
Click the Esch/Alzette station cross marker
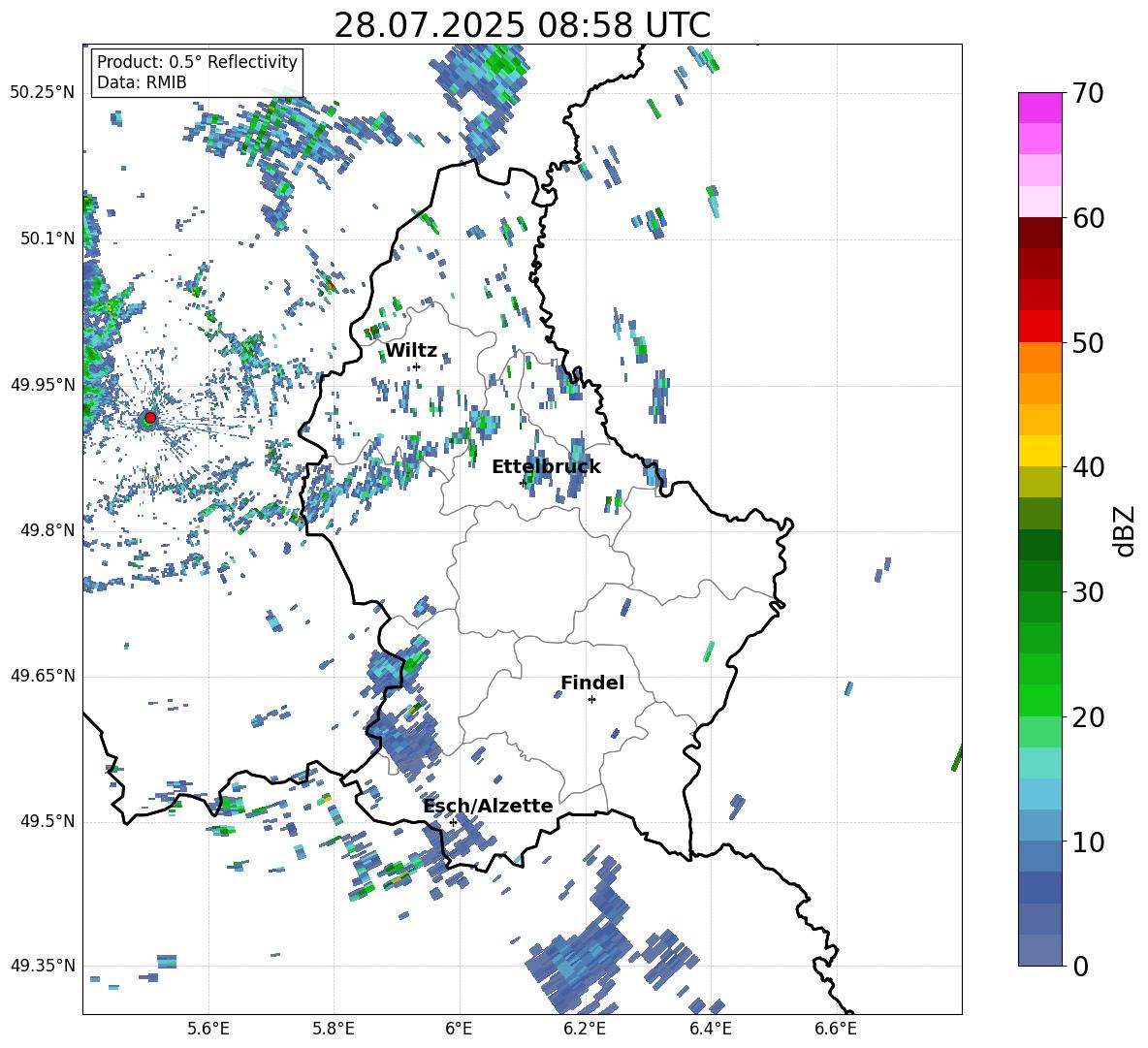coord(453,822)
